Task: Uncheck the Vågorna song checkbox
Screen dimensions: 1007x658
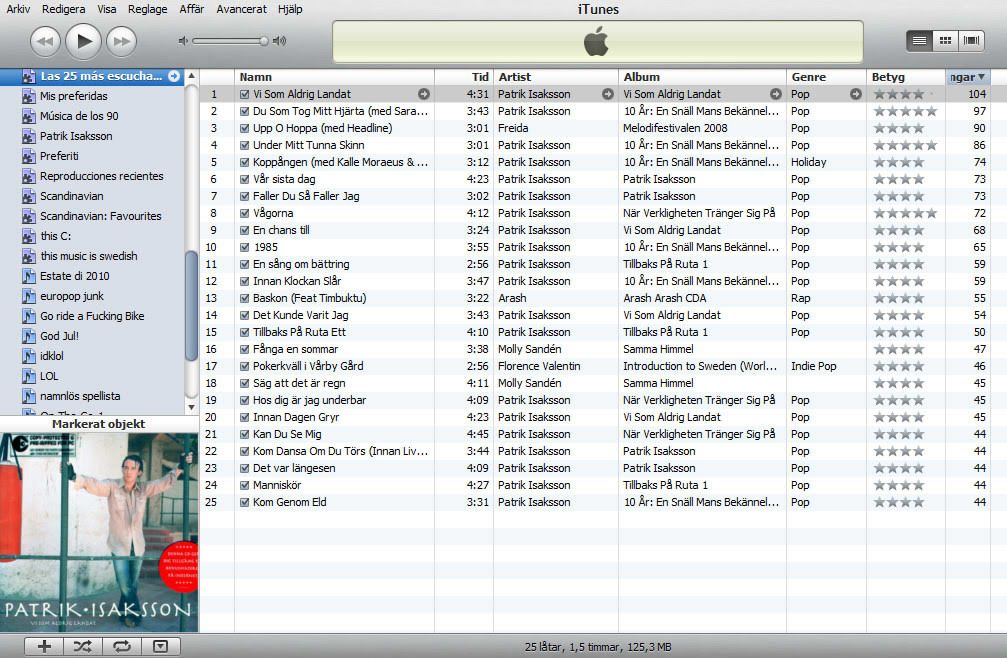Action: click(244, 213)
